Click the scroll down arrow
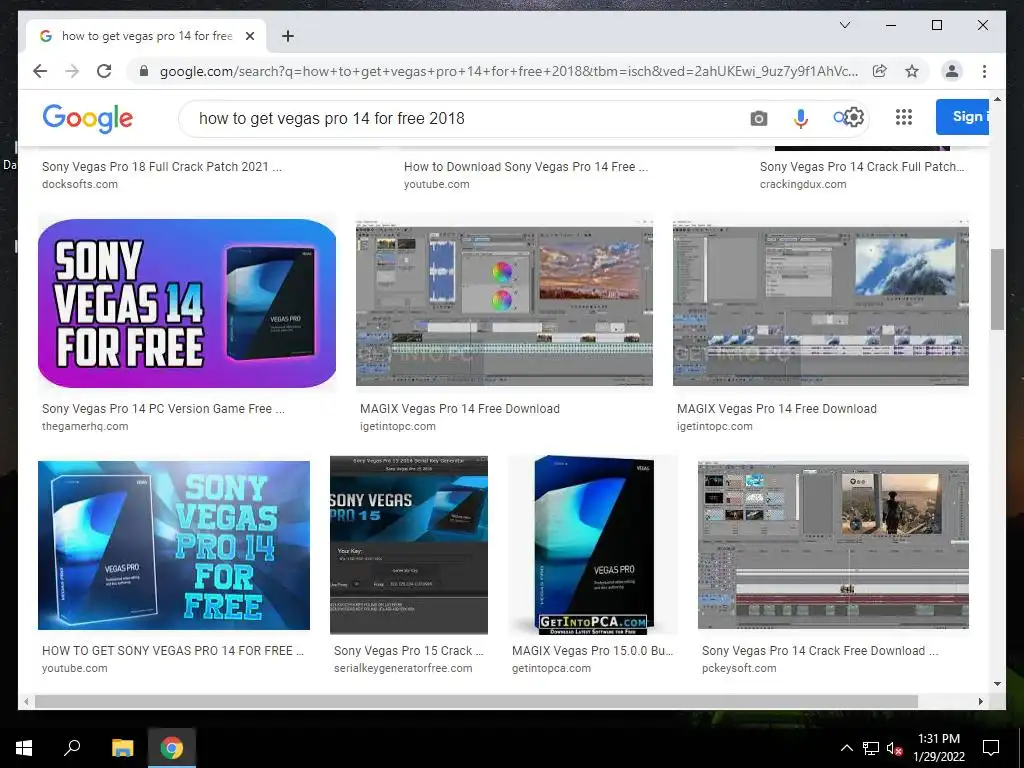1024x768 pixels. [997, 684]
